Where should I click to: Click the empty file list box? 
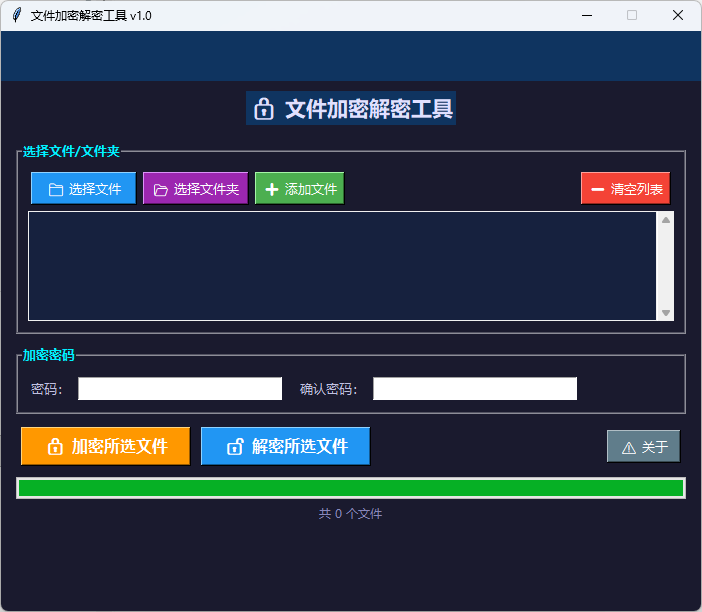[x=342, y=266]
